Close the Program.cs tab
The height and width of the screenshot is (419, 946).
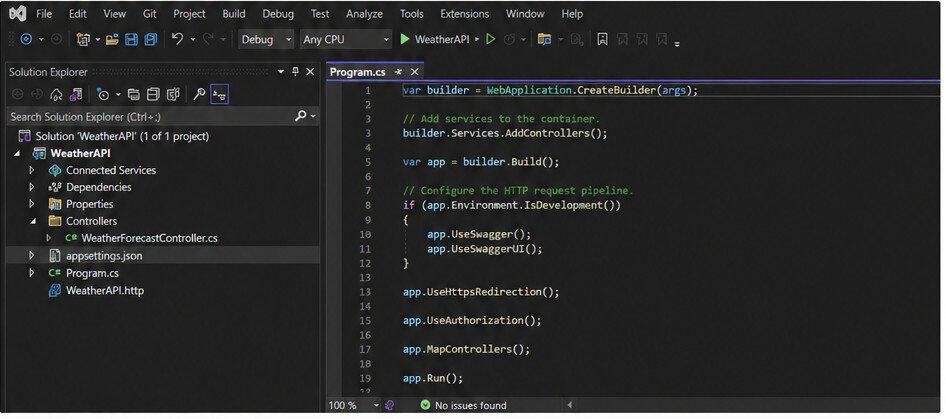click(x=414, y=72)
